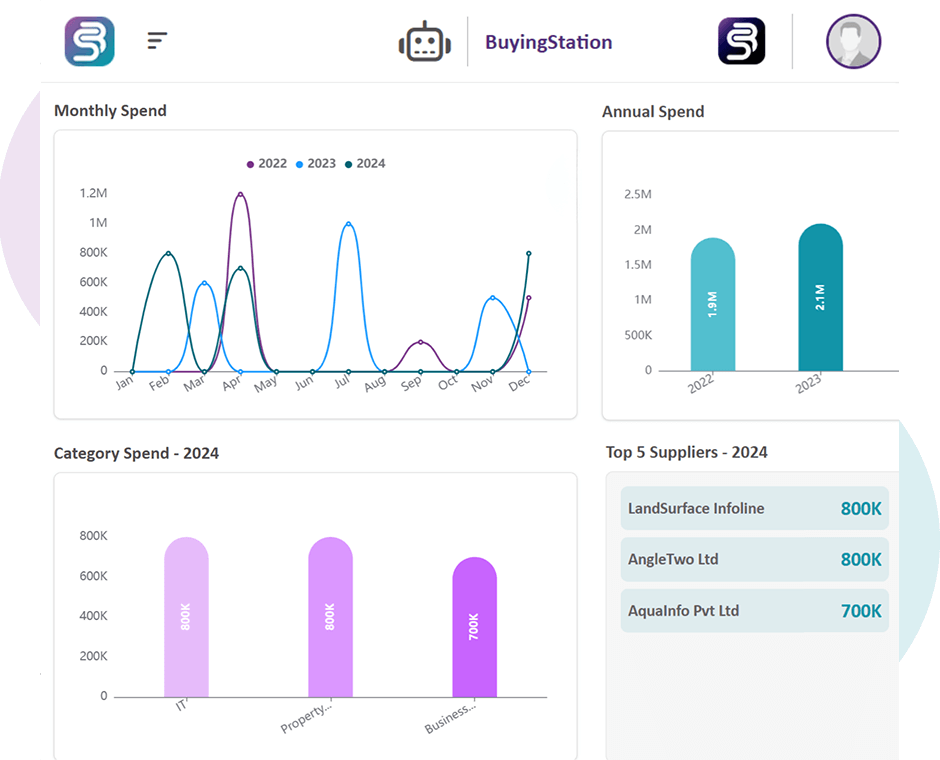Click the Property category spend bar
The height and width of the screenshot is (760, 940).
click(x=330, y=618)
